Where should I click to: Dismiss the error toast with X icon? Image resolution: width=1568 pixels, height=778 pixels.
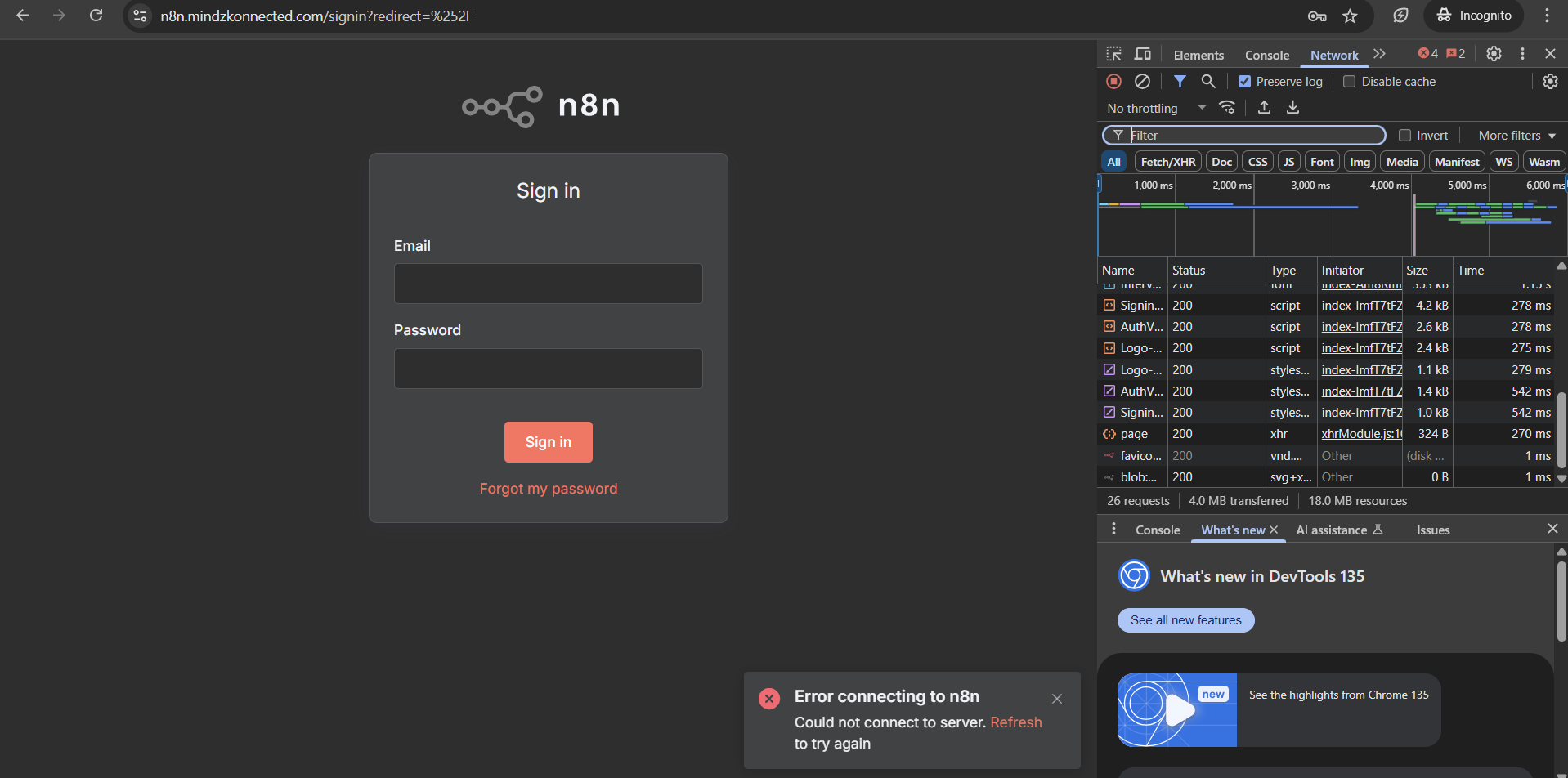[x=1057, y=699]
